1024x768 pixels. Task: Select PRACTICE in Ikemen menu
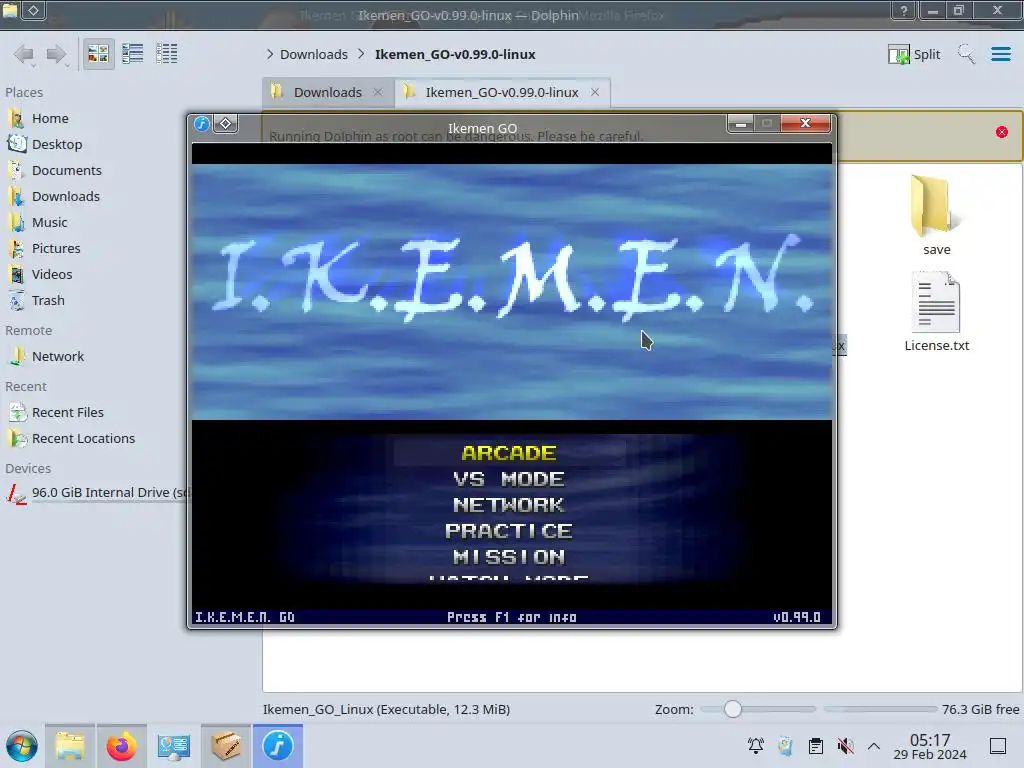pyautogui.click(x=509, y=531)
